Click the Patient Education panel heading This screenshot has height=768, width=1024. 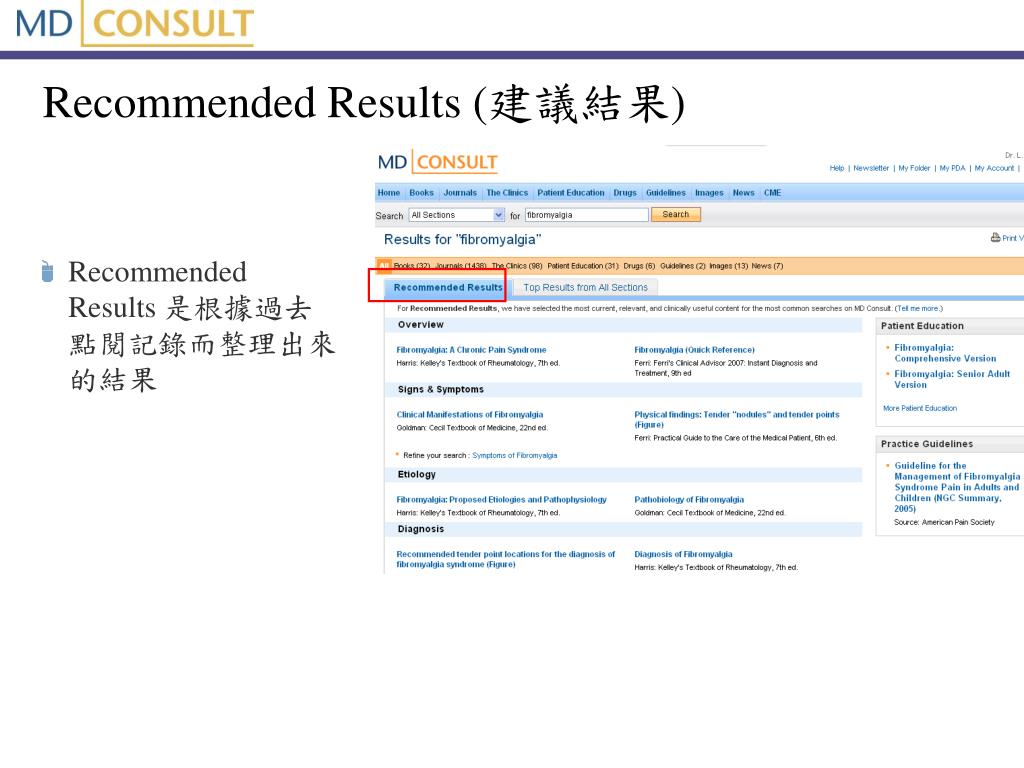(922, 326)
